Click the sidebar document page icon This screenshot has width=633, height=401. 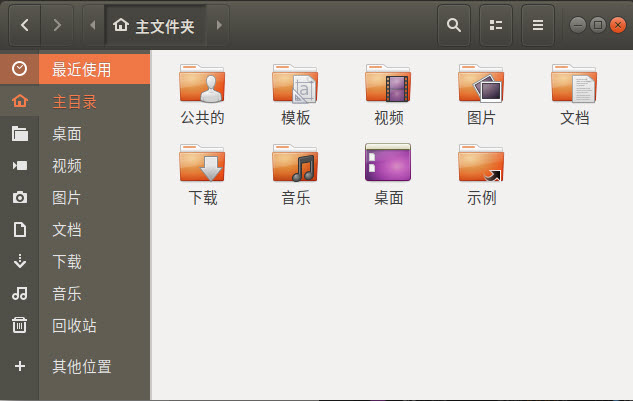tap(20, 229)
